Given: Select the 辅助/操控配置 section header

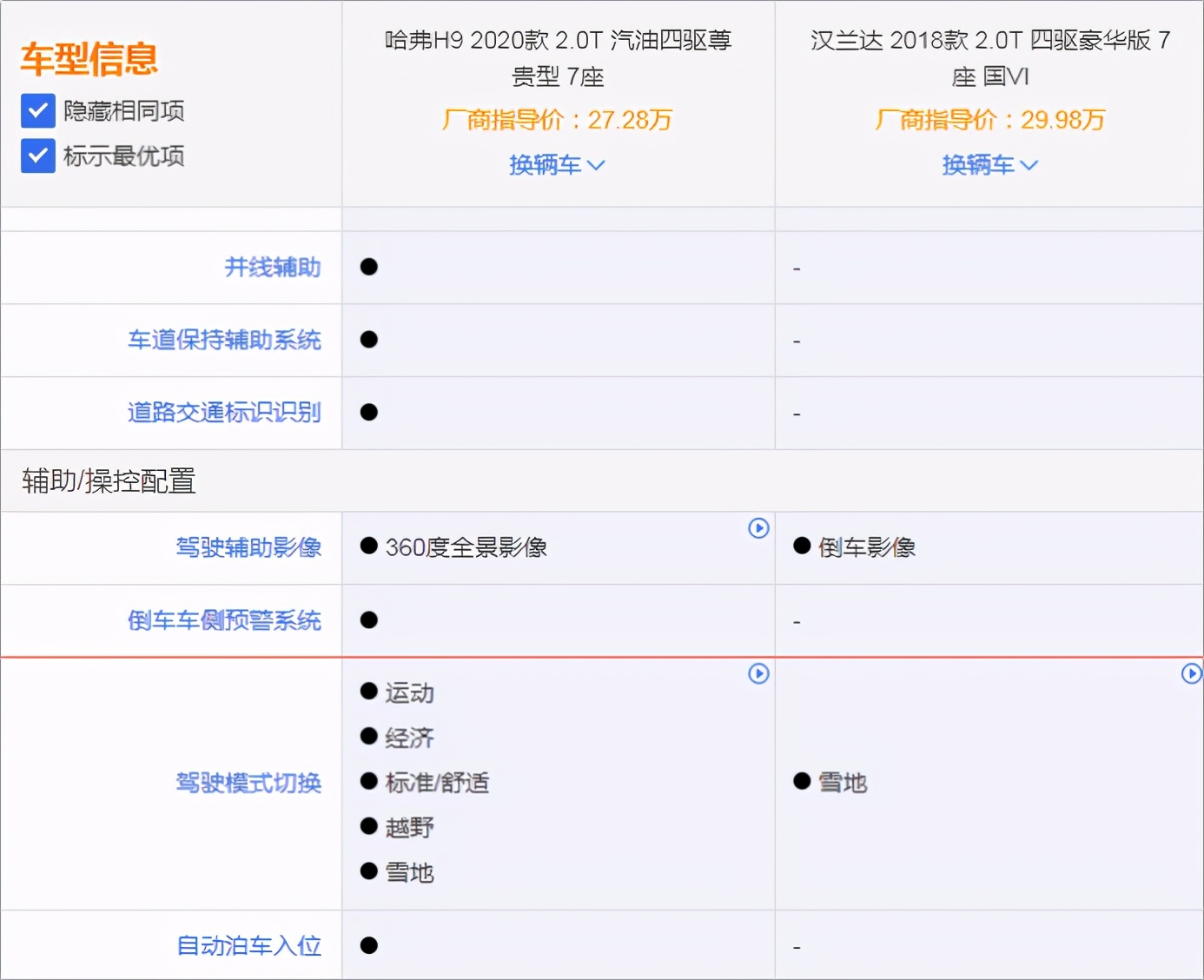Looking at the screenshot, I should click(x=109, y=480).
